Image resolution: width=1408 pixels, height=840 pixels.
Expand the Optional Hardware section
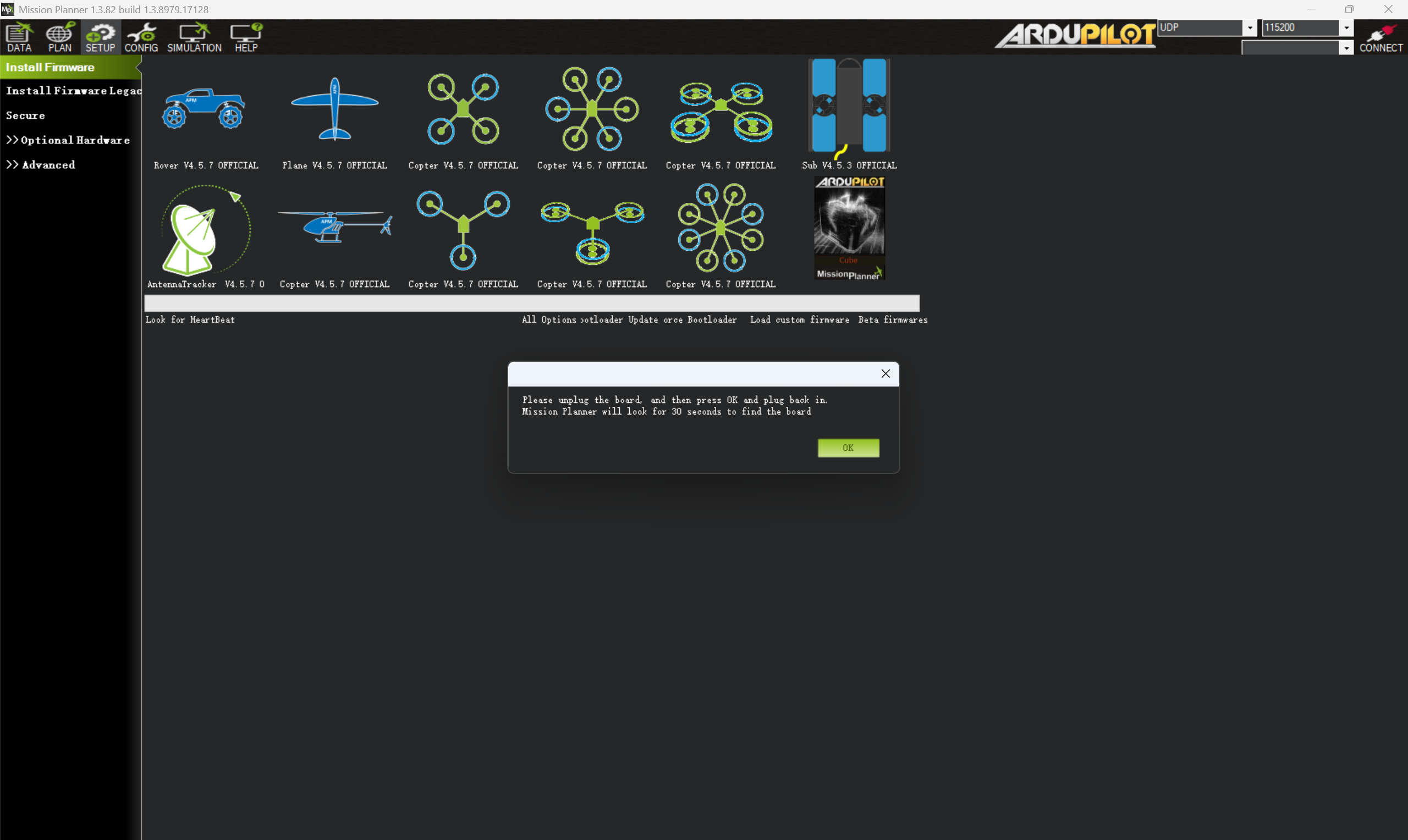pos(68,140)
